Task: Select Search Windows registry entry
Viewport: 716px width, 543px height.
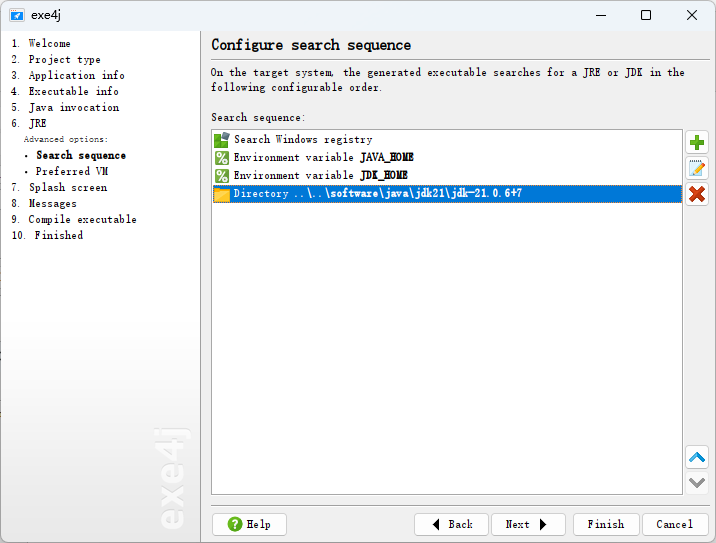Action: pos(447,140)
